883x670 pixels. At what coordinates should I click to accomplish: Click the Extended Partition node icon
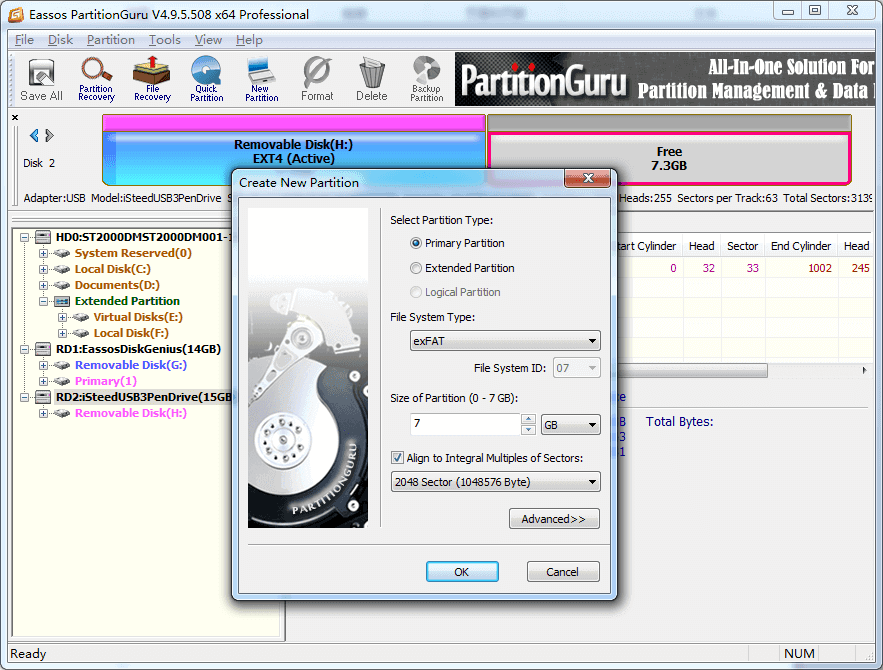click(x=62, y=301)
